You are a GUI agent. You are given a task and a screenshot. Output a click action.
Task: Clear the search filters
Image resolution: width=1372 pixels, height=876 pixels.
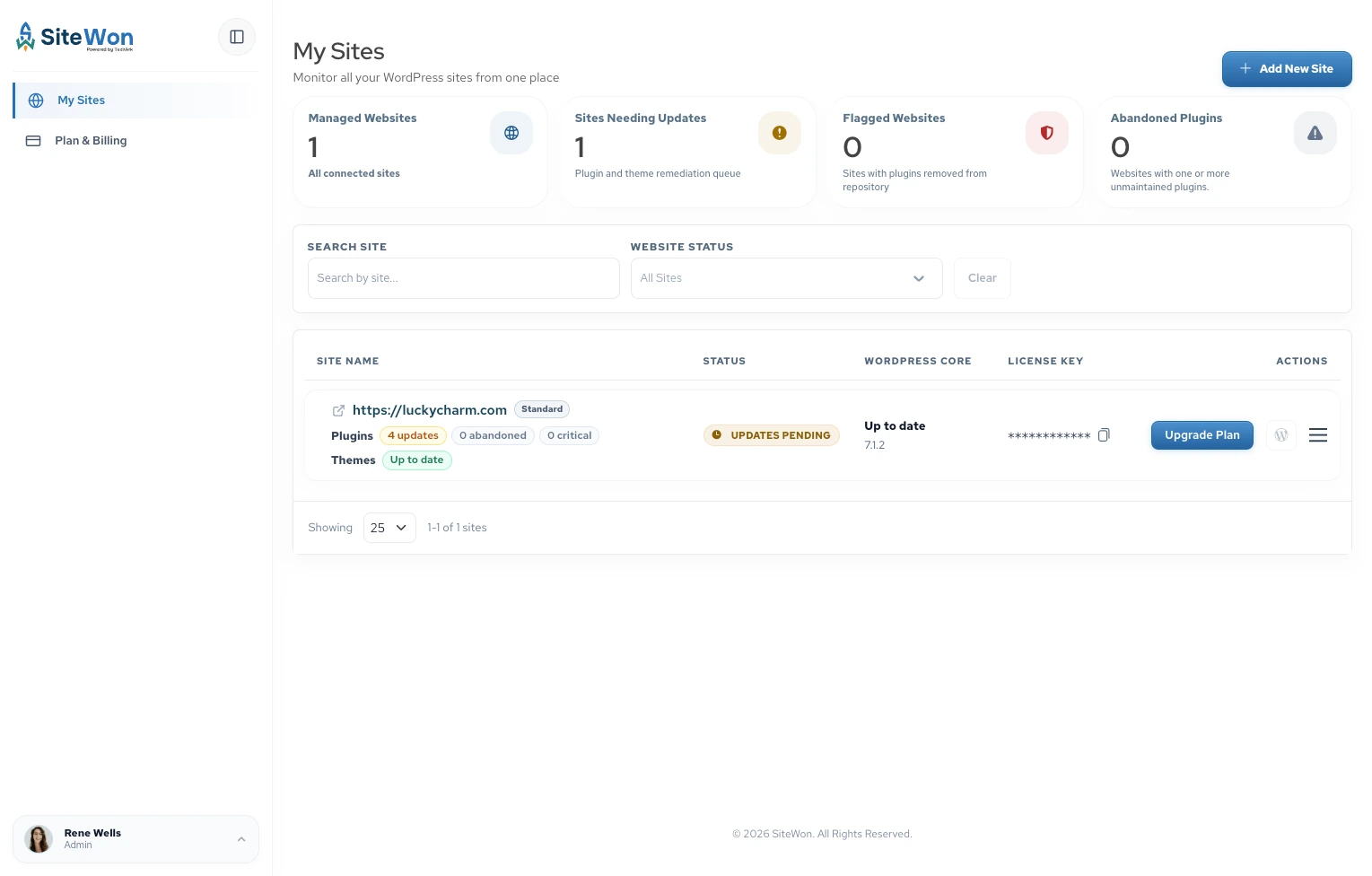[982, 278]
